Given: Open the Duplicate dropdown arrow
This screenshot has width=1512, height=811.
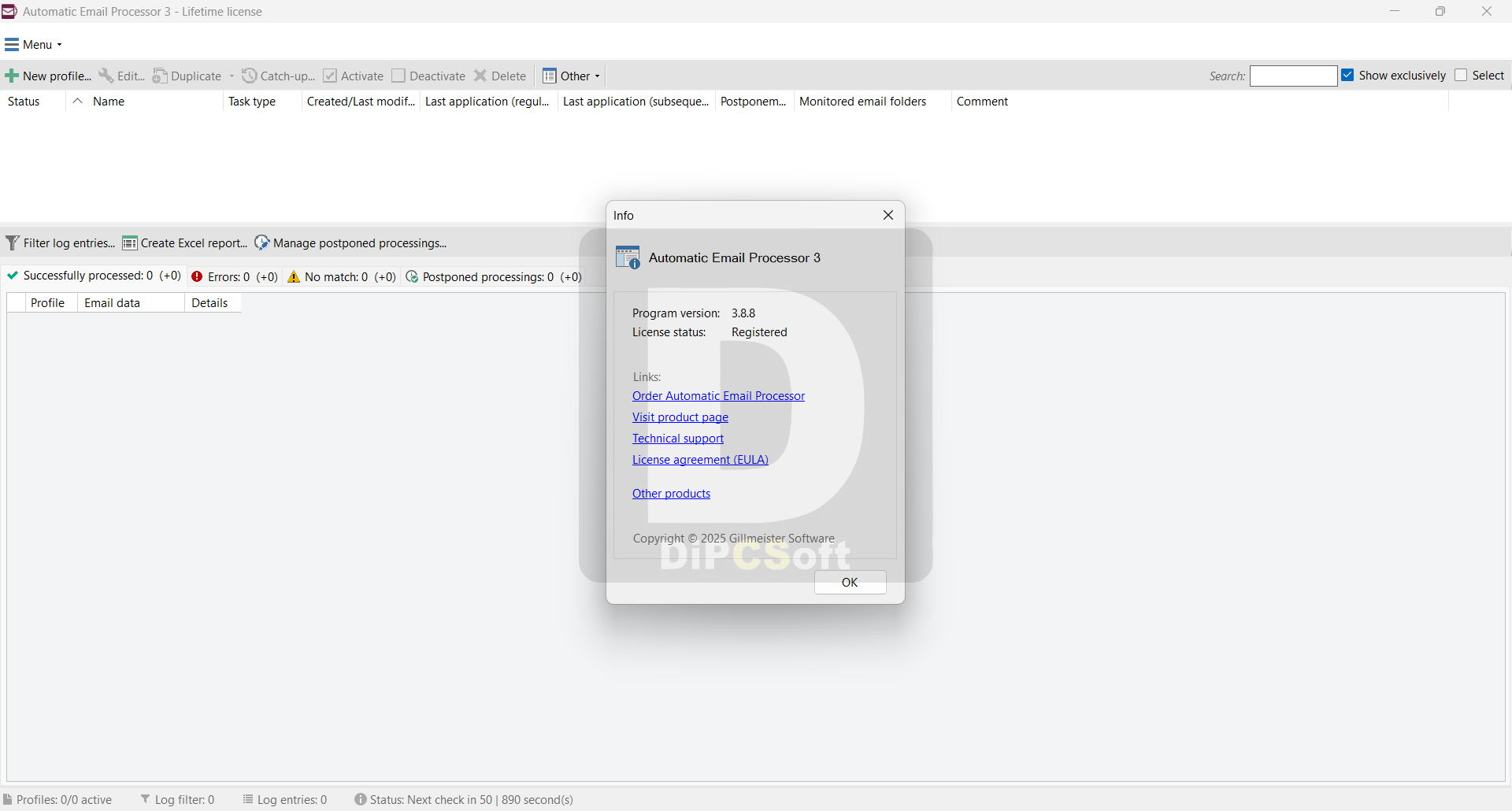Looking at the screenshot, I should (x=232, y=76).
